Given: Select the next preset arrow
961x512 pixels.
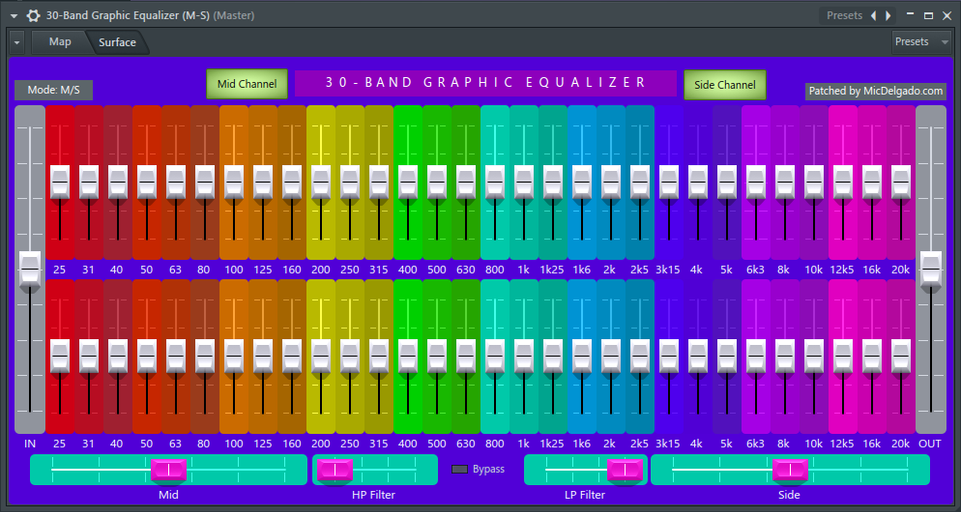Looking at the screenshot, I should (x=887, y=15).
